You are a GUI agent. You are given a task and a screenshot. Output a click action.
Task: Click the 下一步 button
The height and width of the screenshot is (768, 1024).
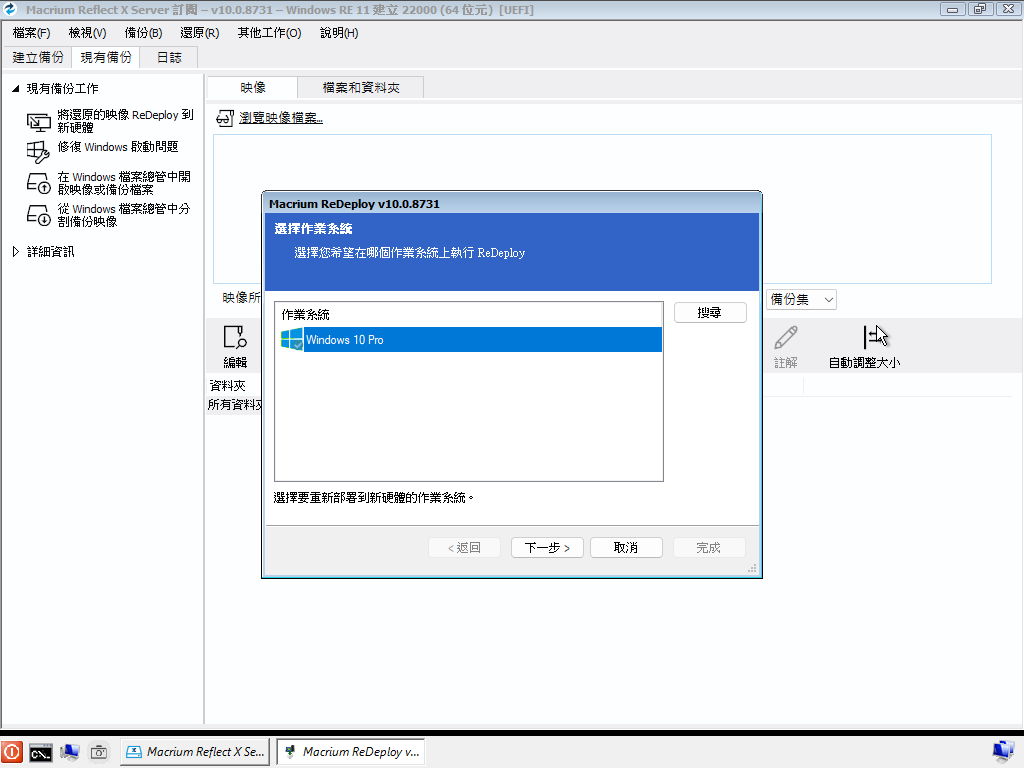pos(547,548)
